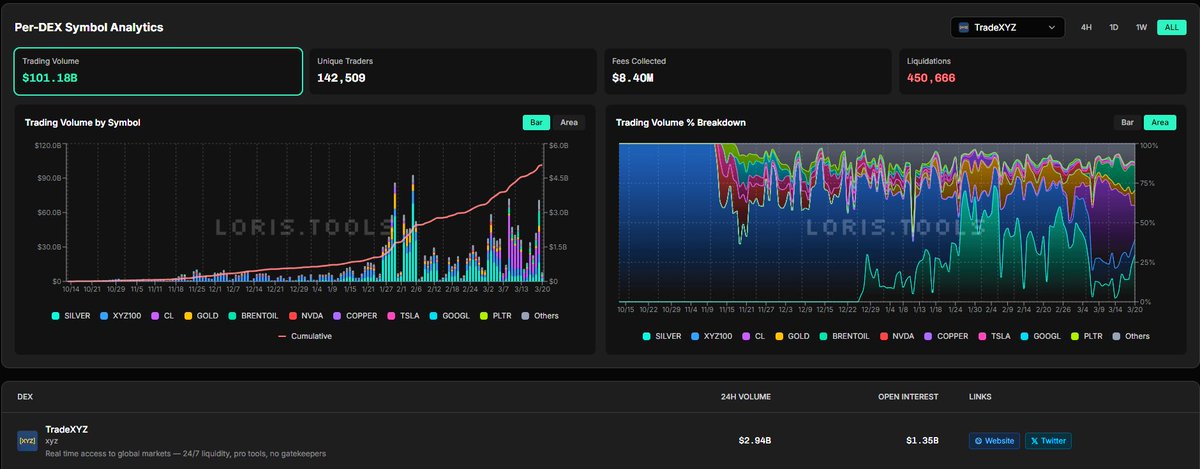Click the 142,509 unique traders value
The width and height of the screenshot is (1200, 469).
342,78
